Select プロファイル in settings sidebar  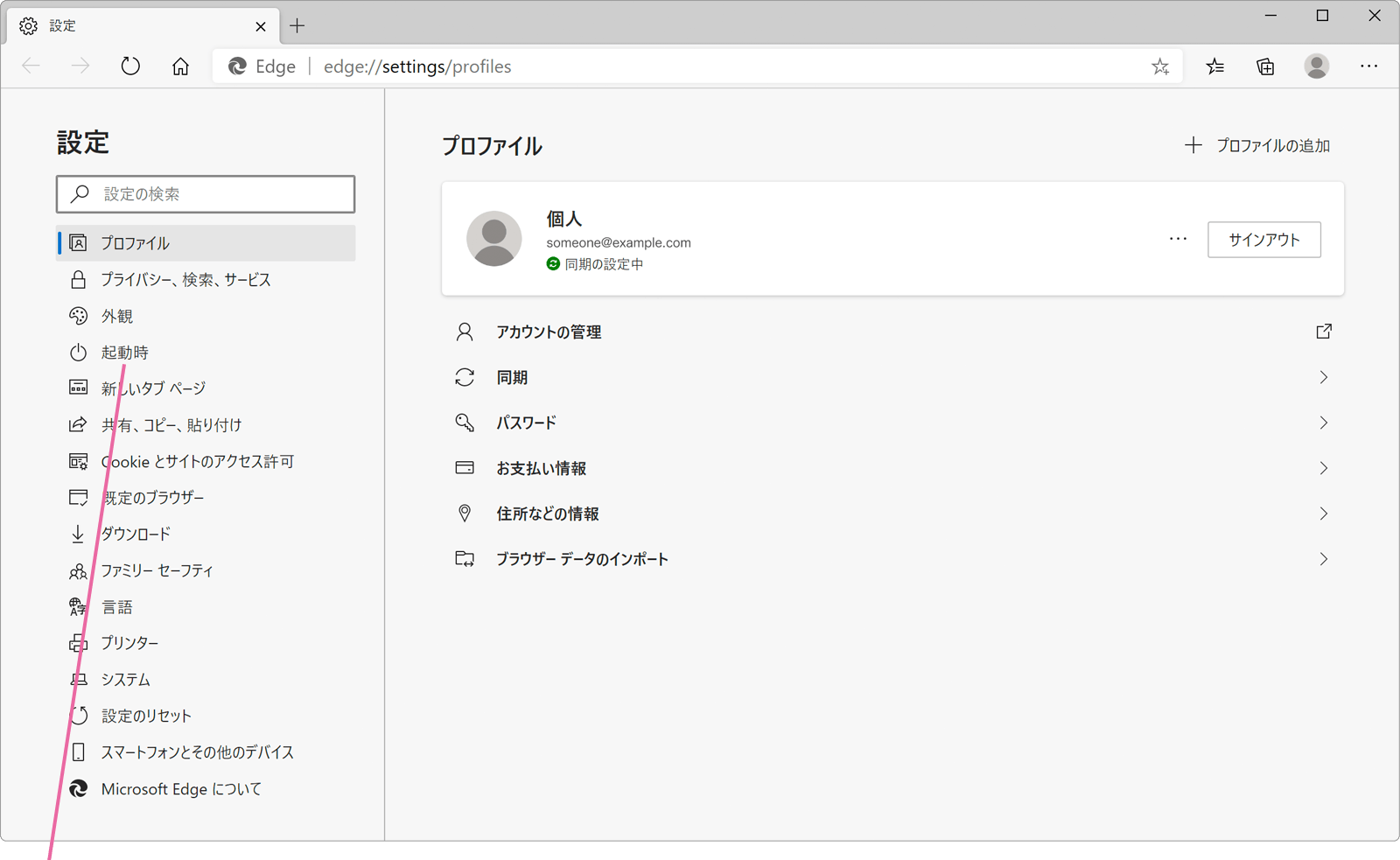click(x=206, y=243)
